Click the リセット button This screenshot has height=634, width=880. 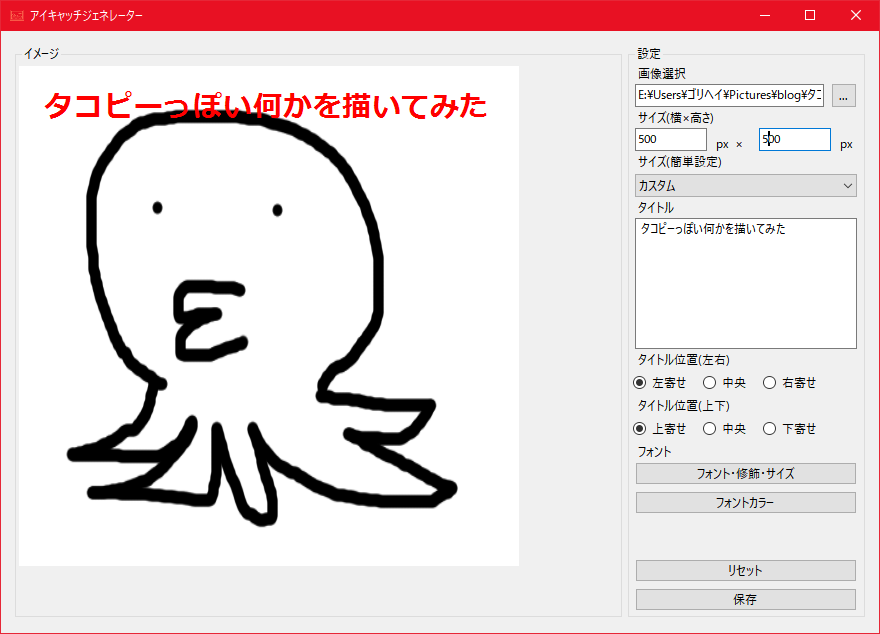[x=746, y=571]
